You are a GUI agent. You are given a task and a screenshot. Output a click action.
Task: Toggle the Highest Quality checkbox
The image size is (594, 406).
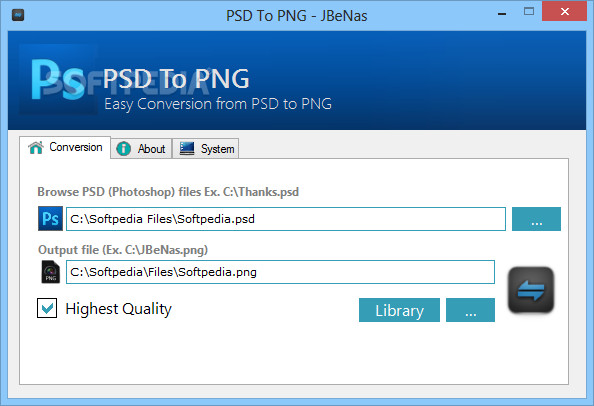pos(47,308)
